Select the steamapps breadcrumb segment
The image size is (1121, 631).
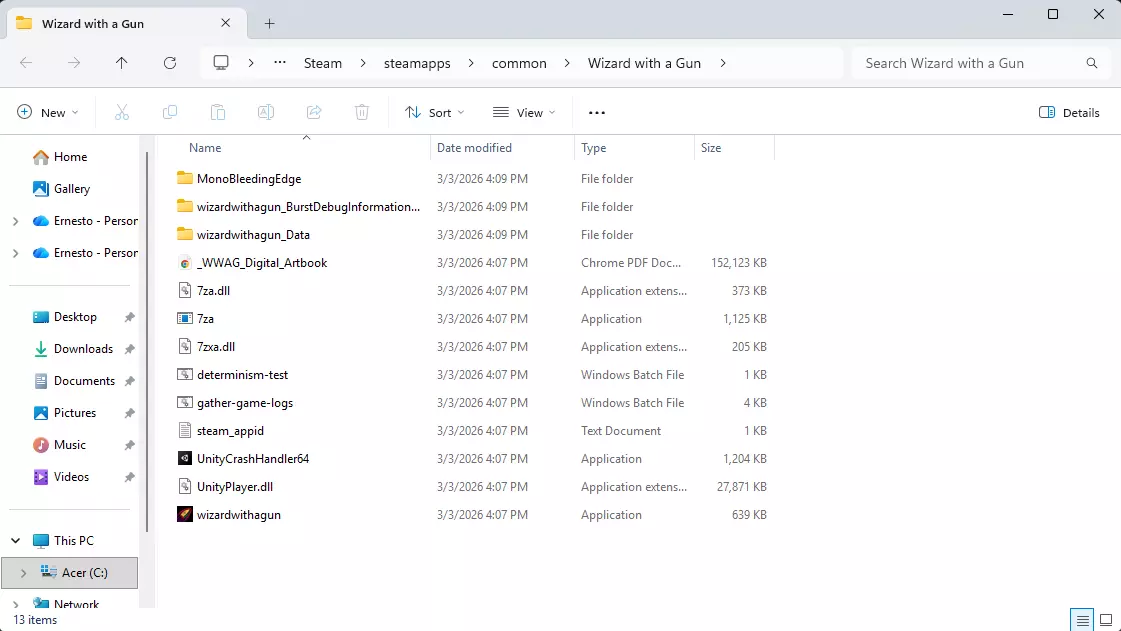point(417,63)
